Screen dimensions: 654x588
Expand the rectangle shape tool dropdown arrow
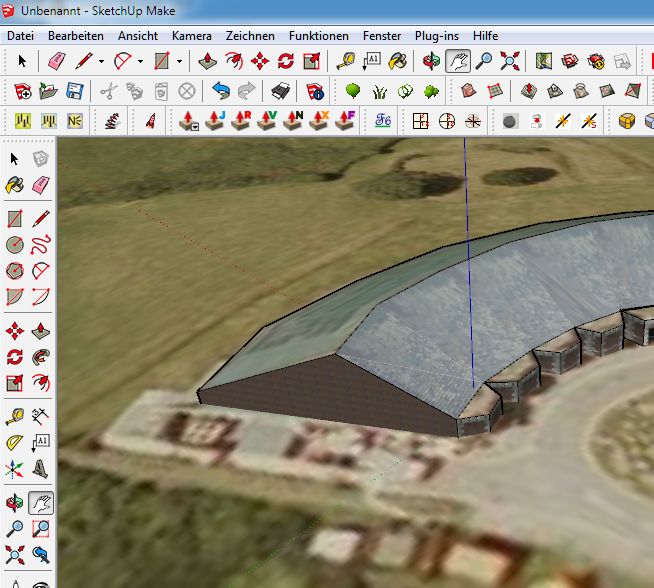[179, 61]
